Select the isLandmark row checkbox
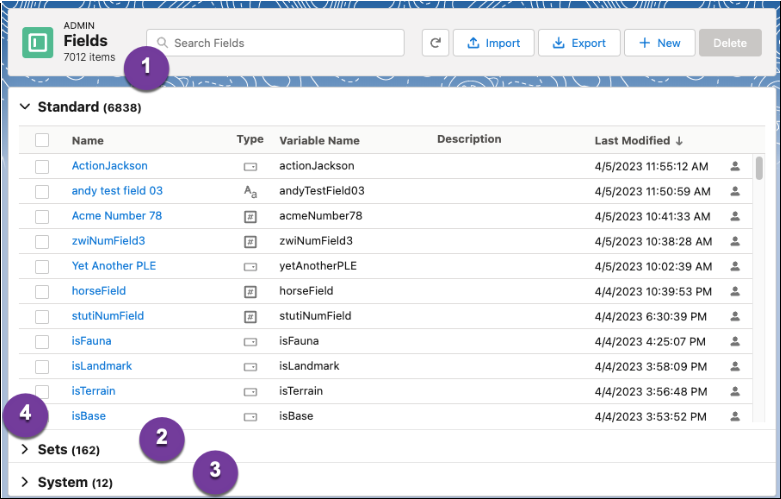The width and height of the screenshot is (781, 499). 42,367
